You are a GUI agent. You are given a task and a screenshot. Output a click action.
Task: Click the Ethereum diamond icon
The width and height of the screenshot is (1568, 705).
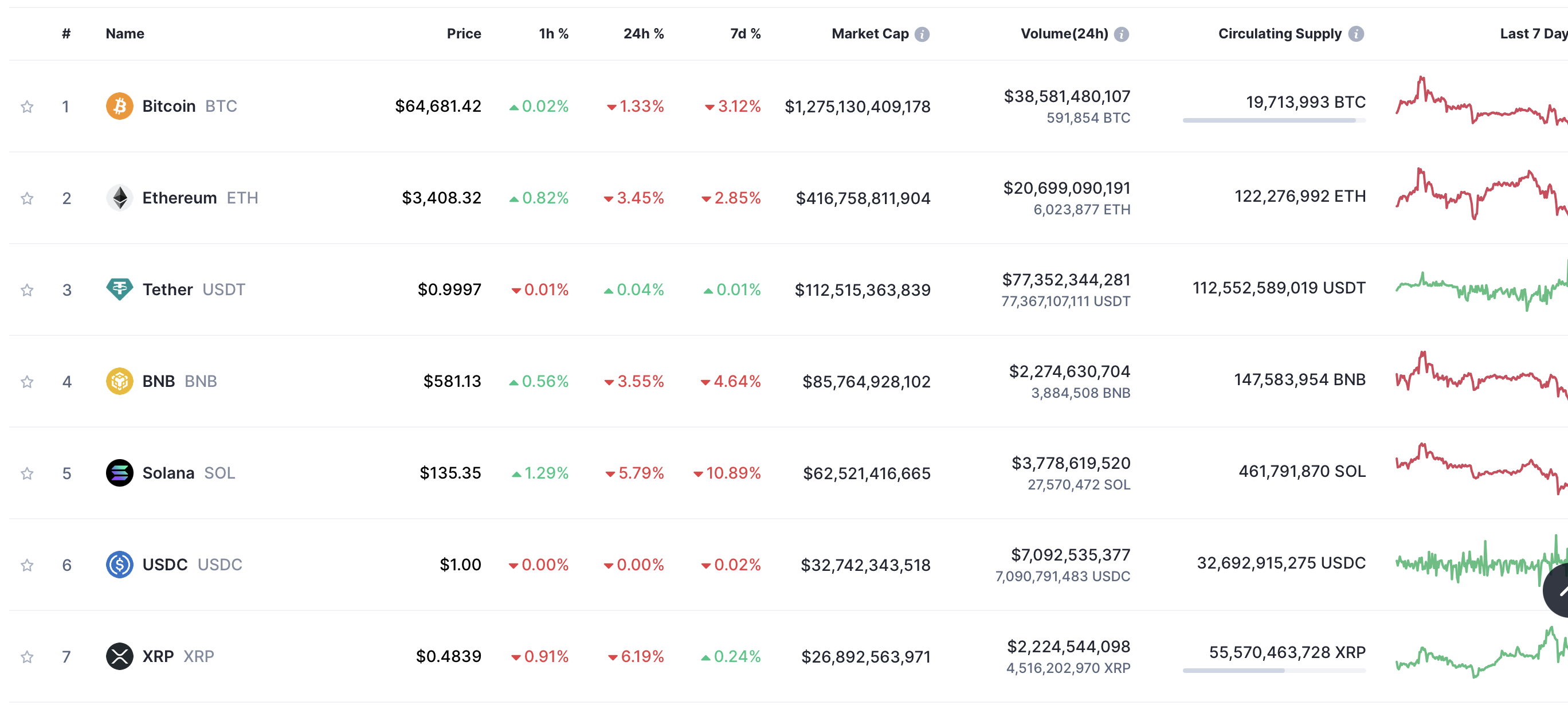(119, 198)
